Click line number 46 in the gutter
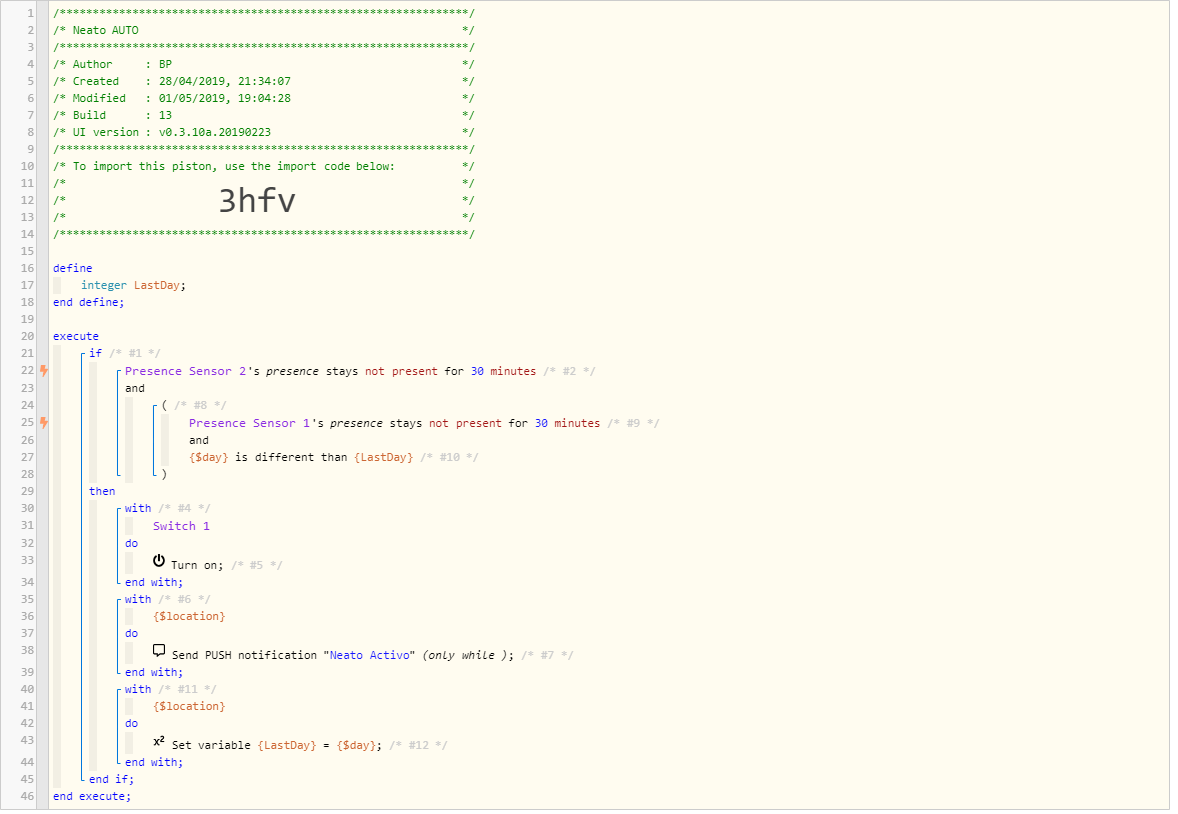This screenshot has width=1178, height=814. pyautogui.click(x=27, y=796)
